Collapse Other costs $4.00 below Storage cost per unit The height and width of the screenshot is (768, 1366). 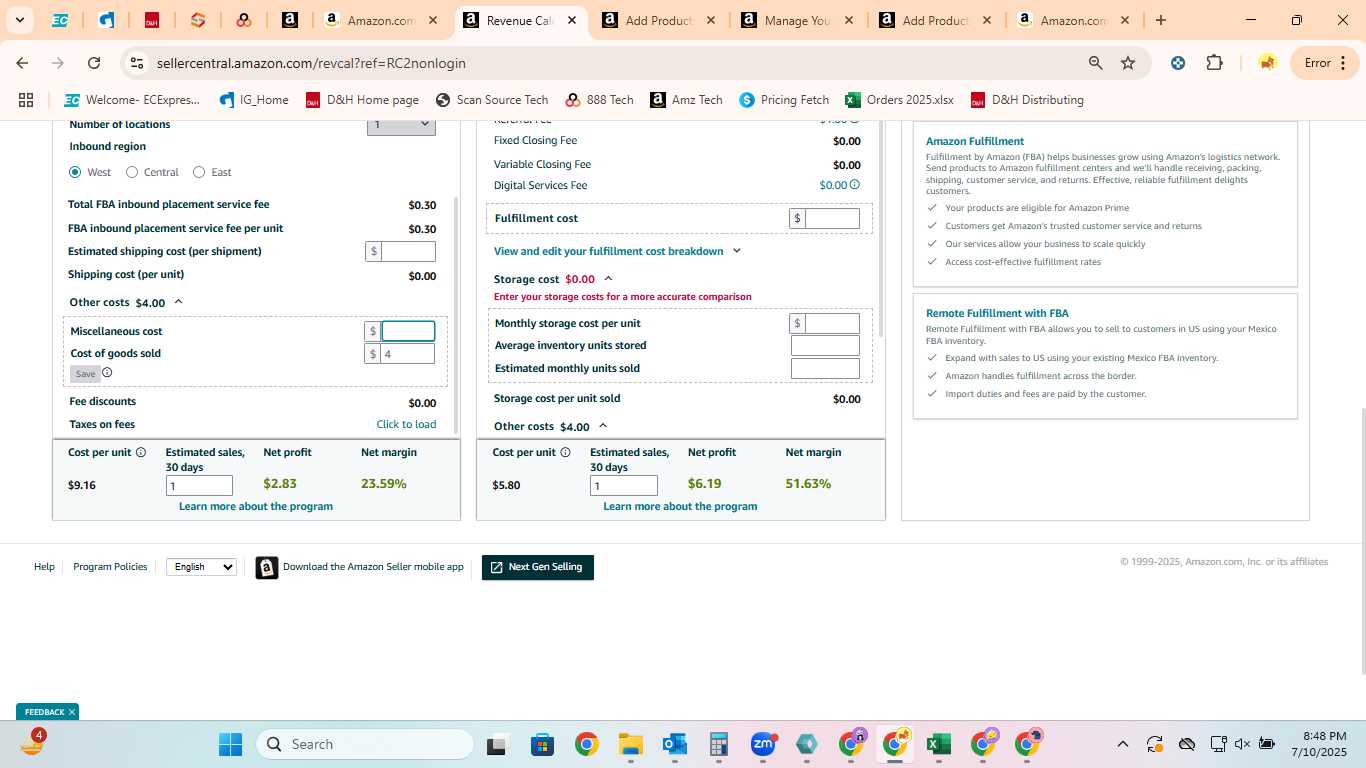tap(603, 426)
